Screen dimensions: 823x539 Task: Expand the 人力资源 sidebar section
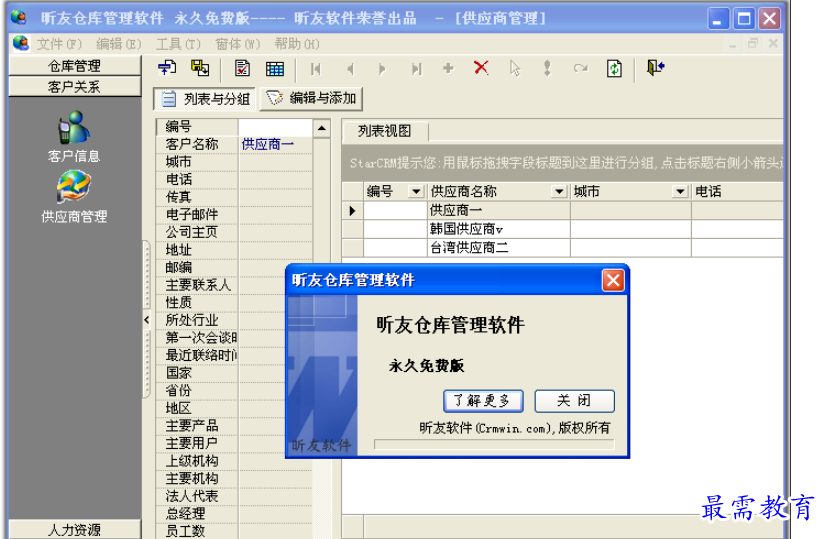(75, 529)
